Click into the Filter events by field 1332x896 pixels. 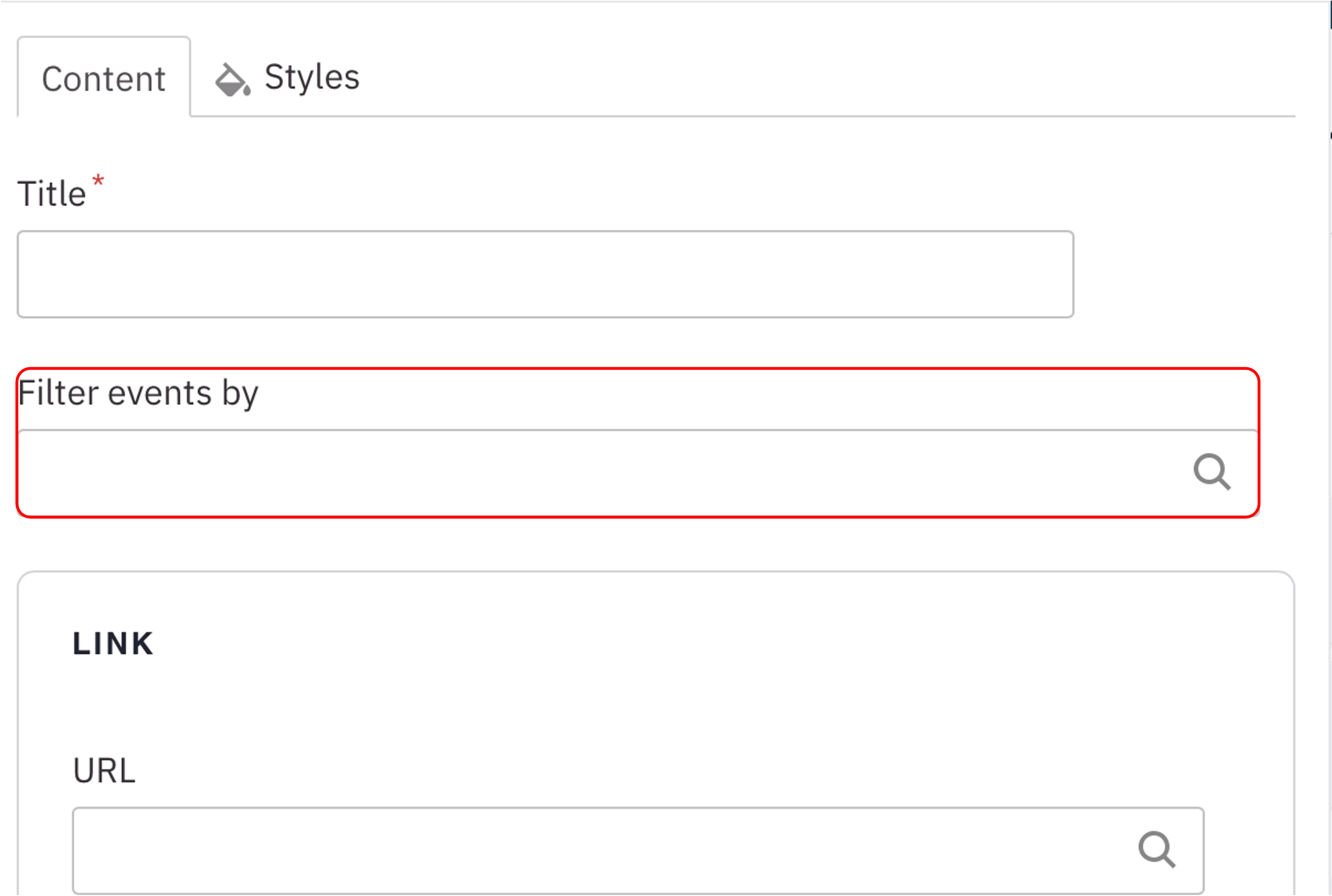[600, 473]
